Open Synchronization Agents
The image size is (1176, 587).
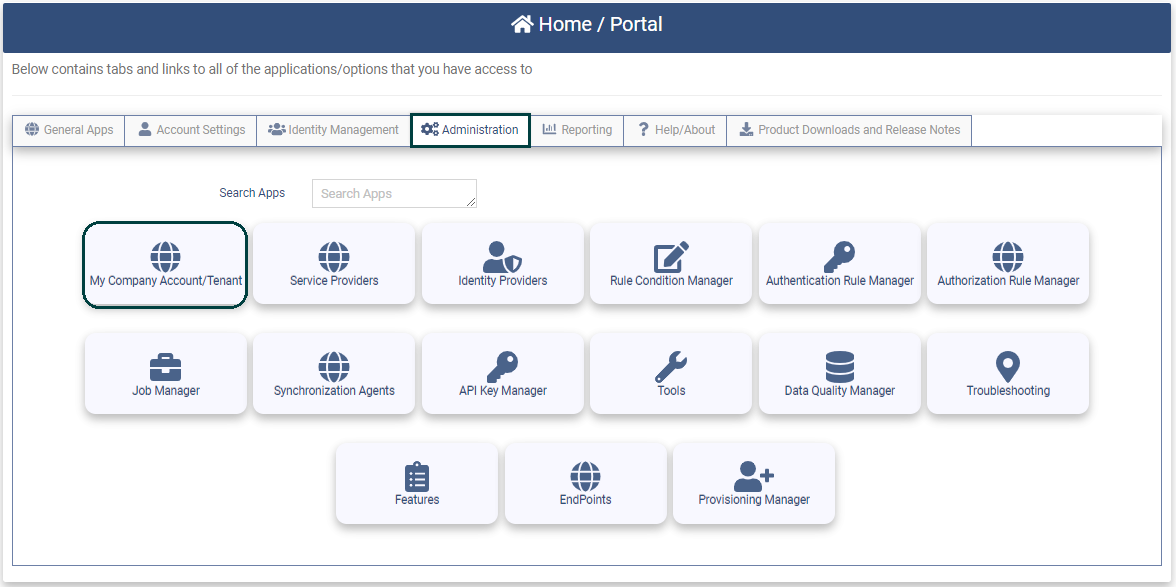[x=333, y=373]
